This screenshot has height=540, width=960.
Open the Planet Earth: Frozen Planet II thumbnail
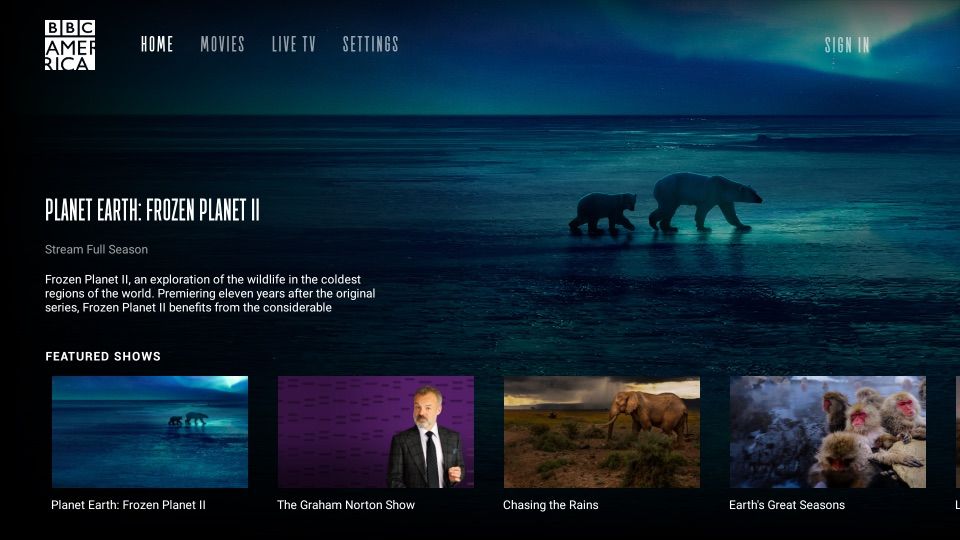pos(150,432)
